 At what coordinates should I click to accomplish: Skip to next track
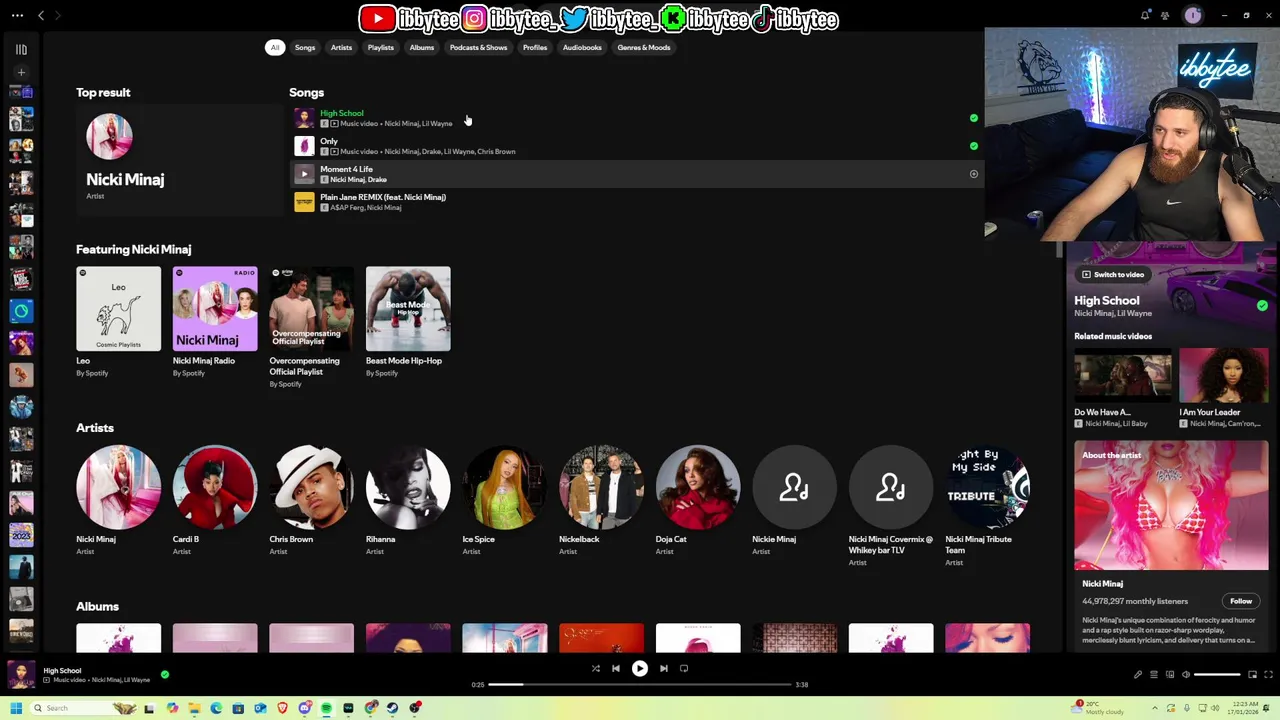click(x=664, y=669)
